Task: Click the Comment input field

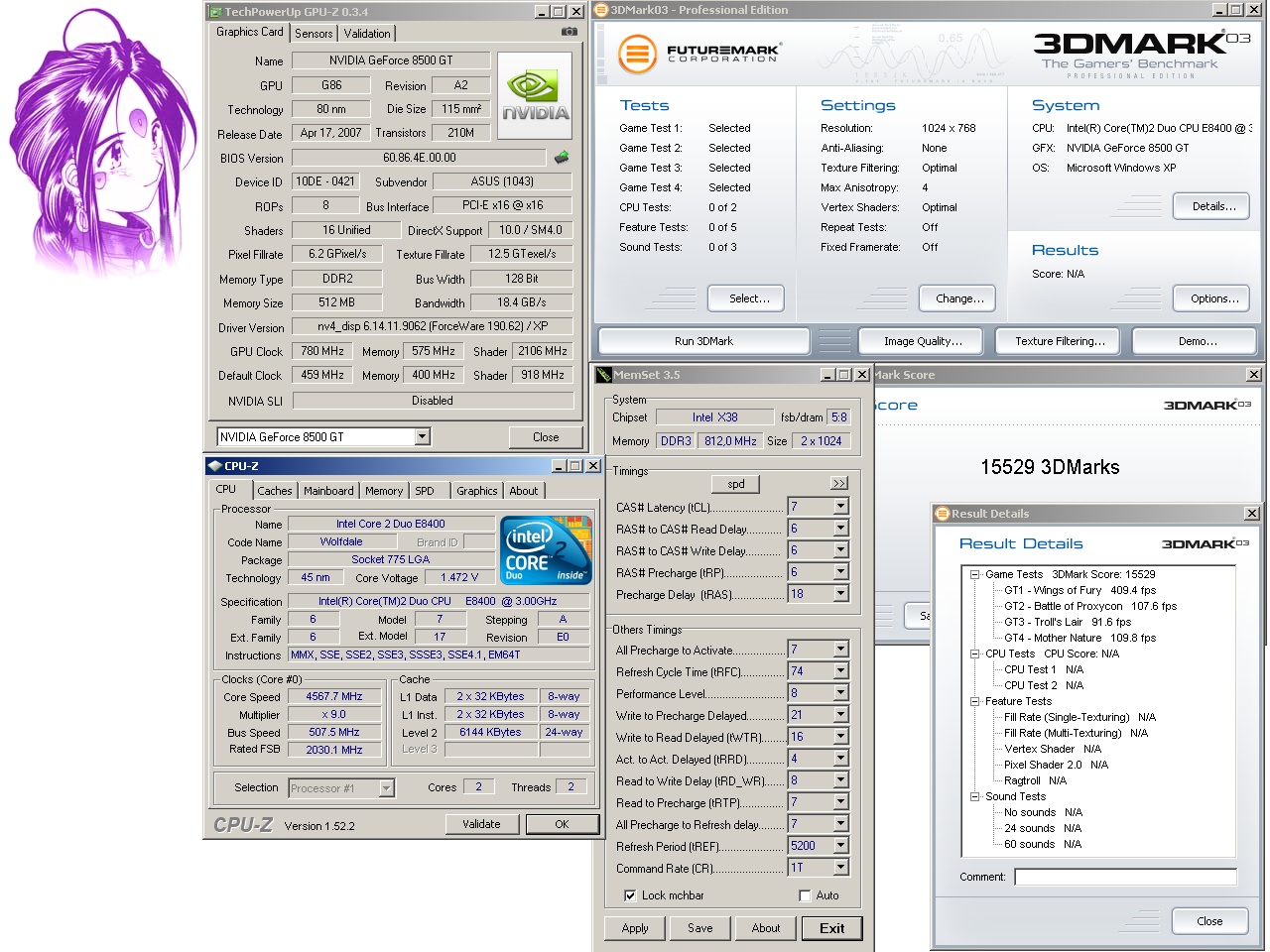Action: pos(1125,877)
